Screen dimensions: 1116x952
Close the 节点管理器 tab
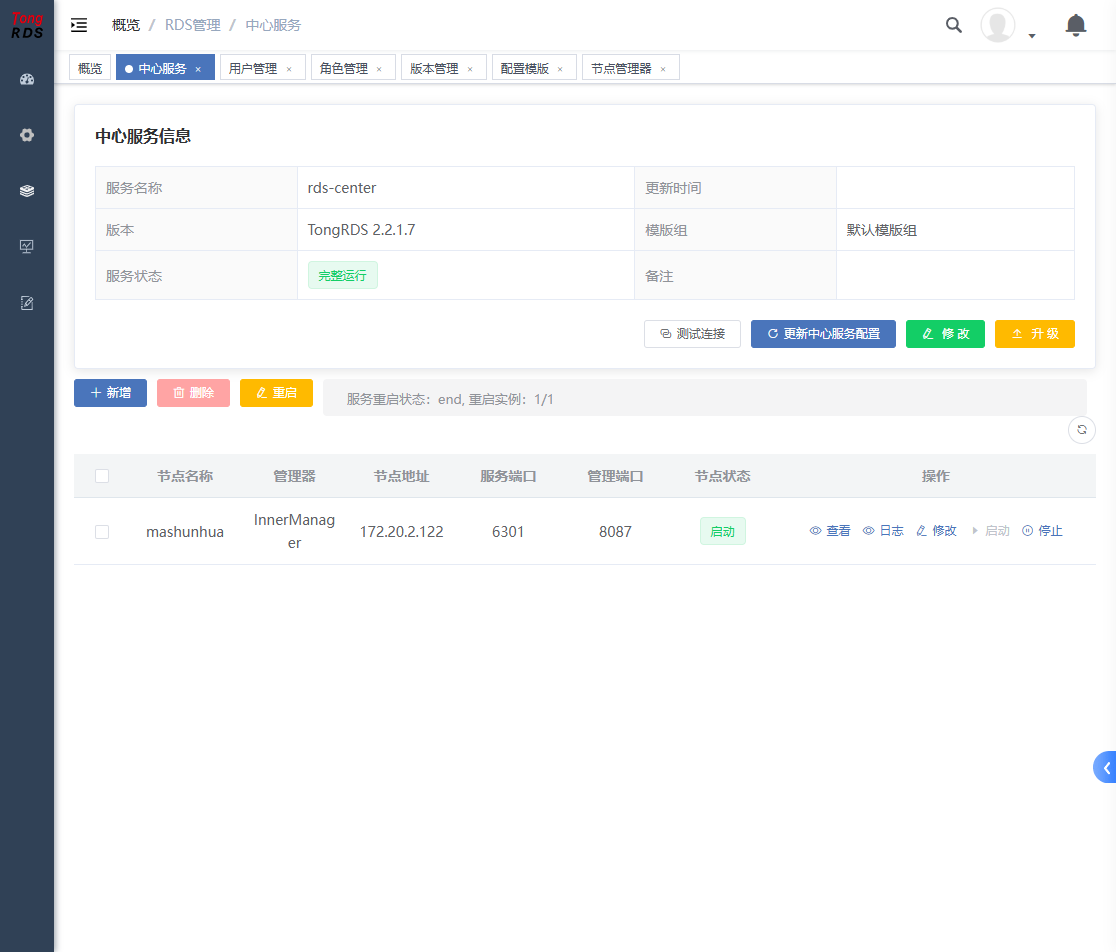663,69
